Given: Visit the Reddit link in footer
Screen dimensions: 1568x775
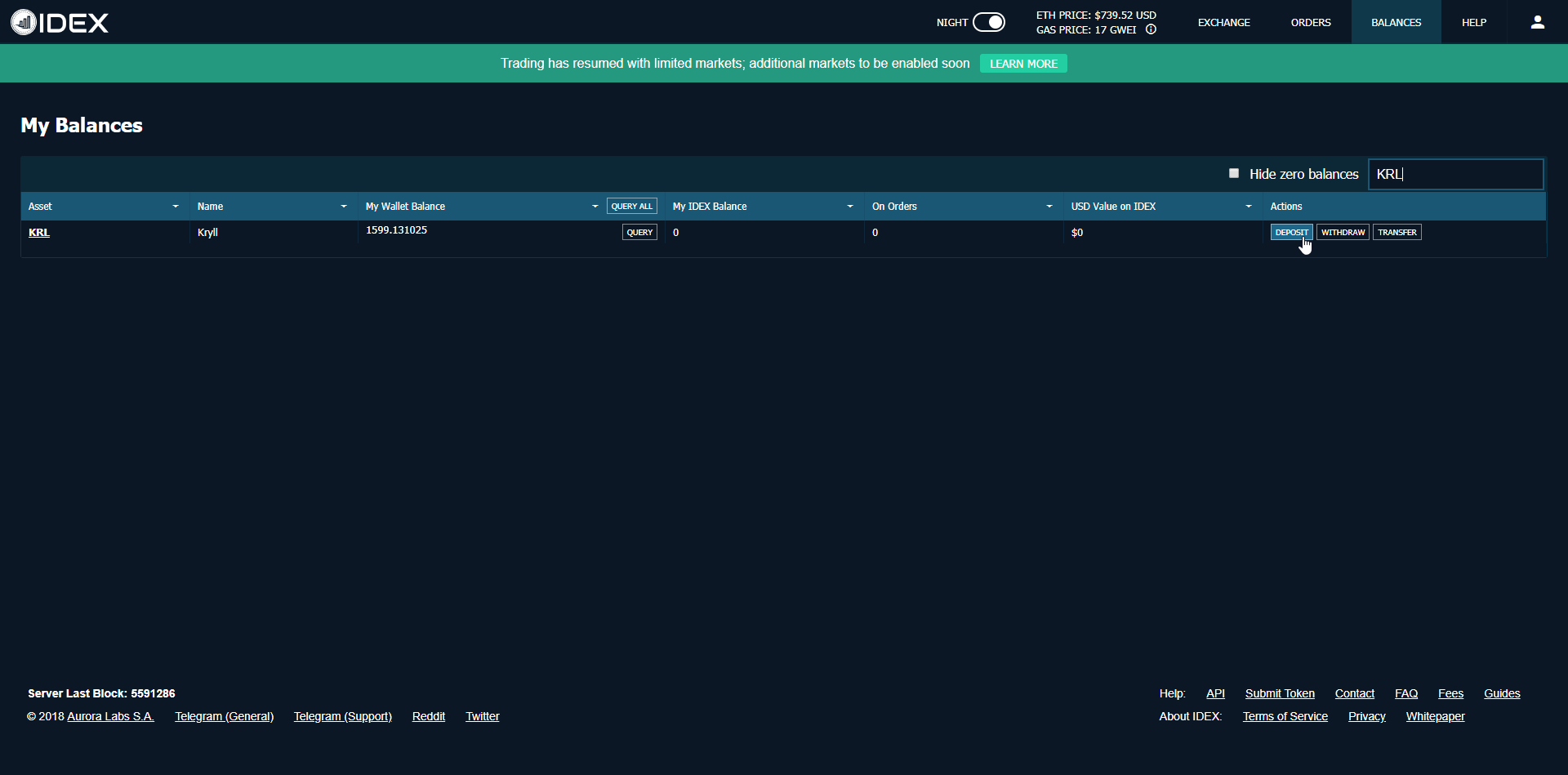Looking at the screenshot, I should (429, 716).
